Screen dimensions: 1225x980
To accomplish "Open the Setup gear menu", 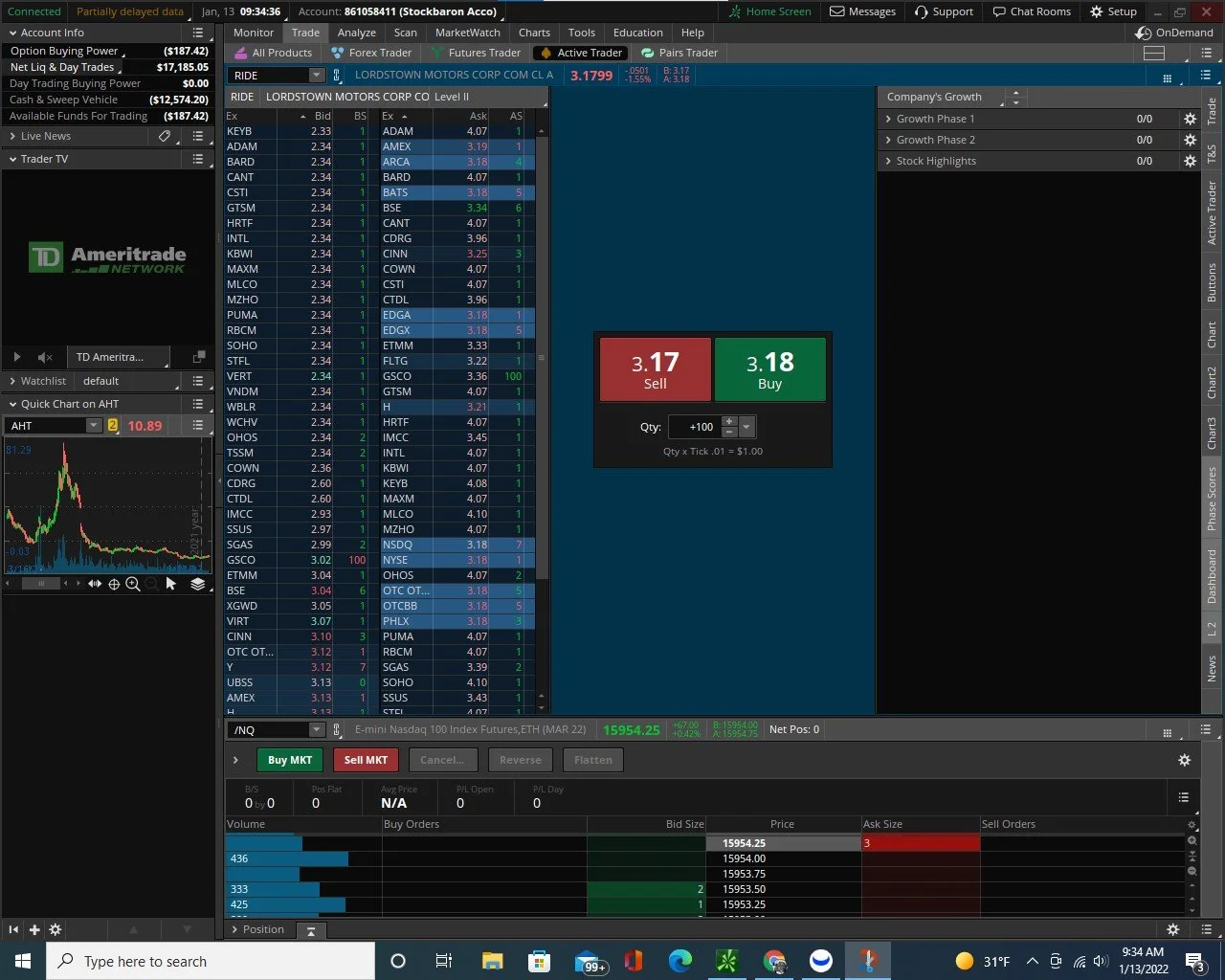I will (x=1113, y=11).
